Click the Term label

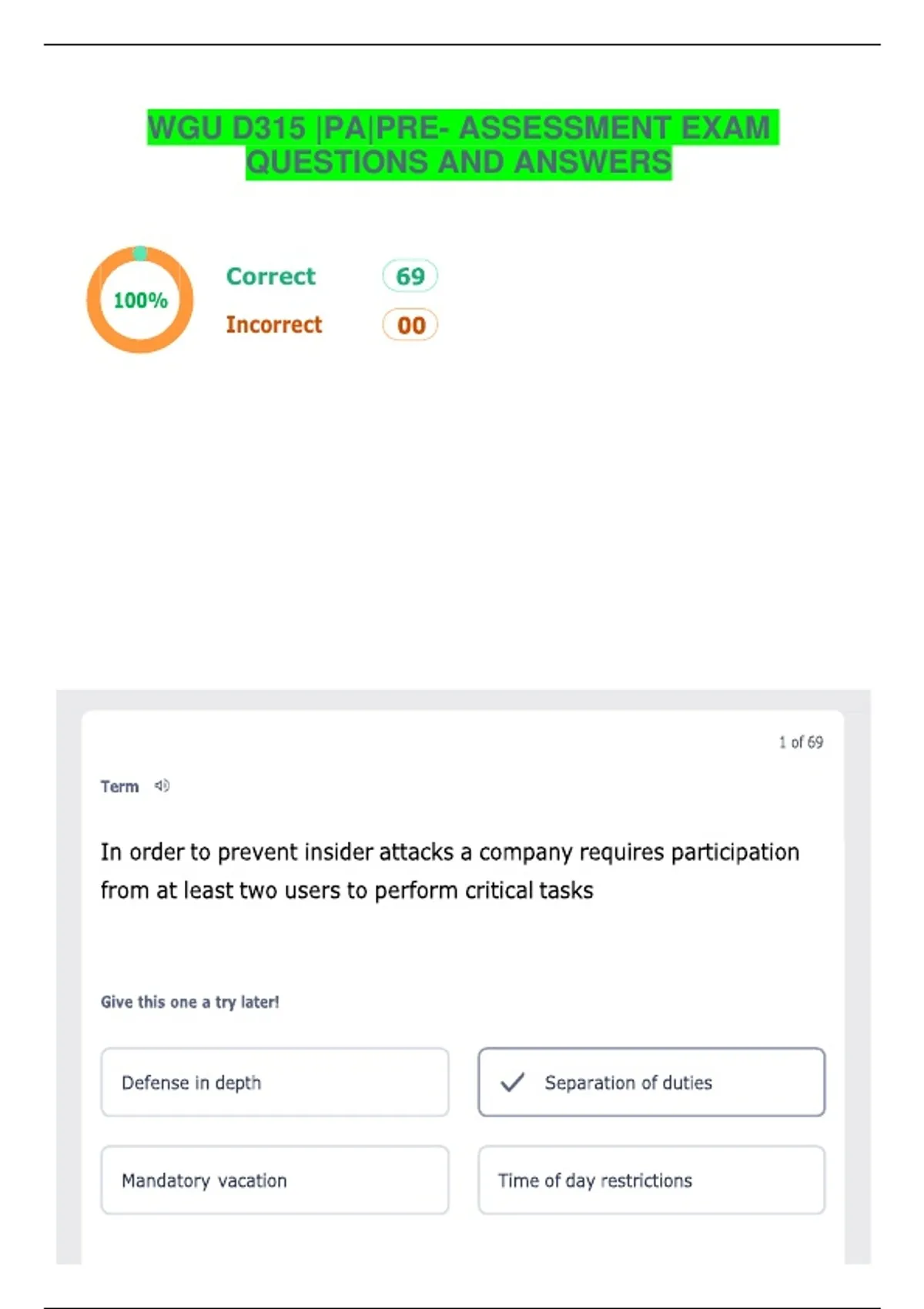point(119,786)
